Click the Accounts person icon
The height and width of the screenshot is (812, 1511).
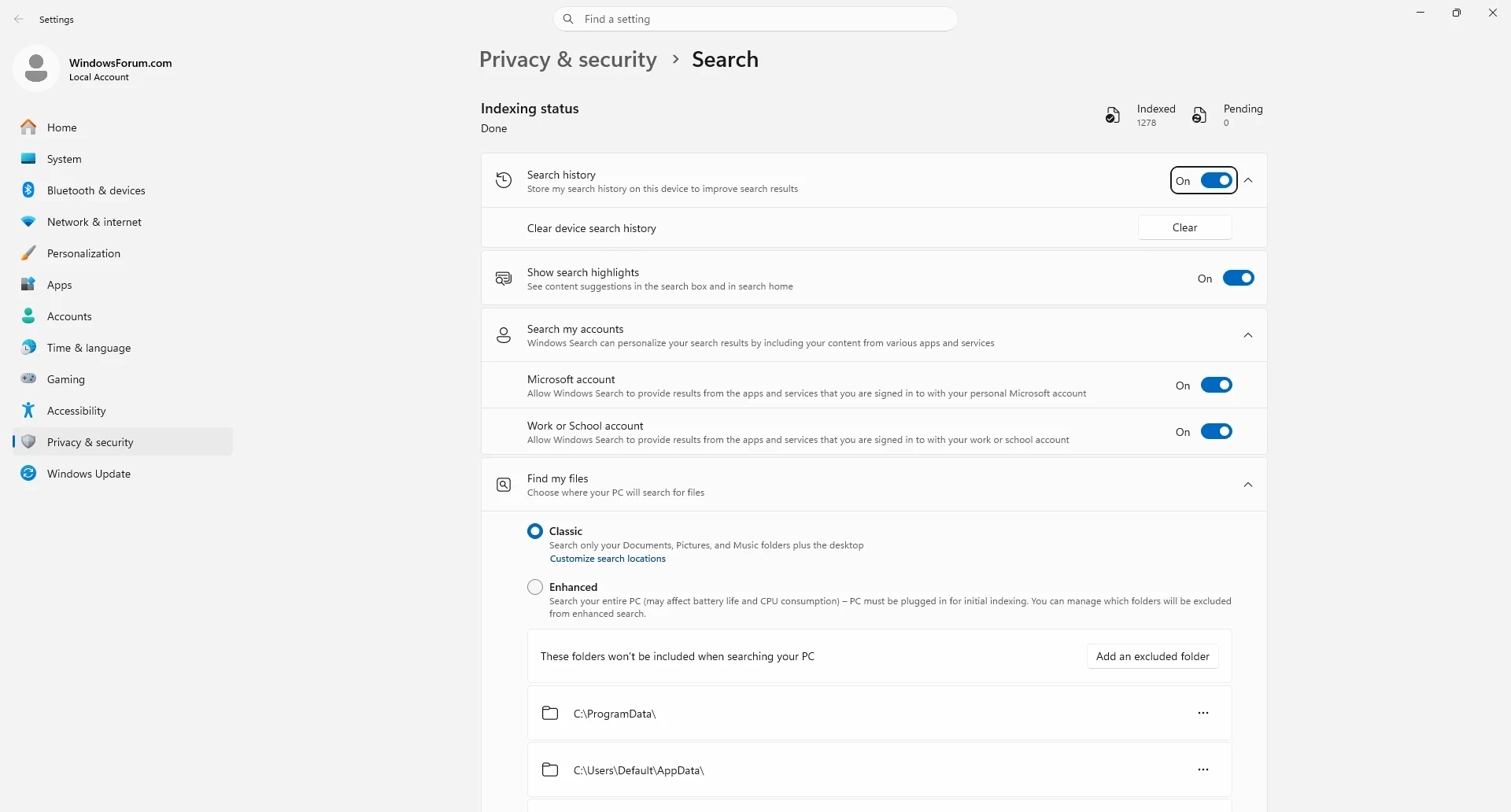pyautogui.click(x=28, y=316)
